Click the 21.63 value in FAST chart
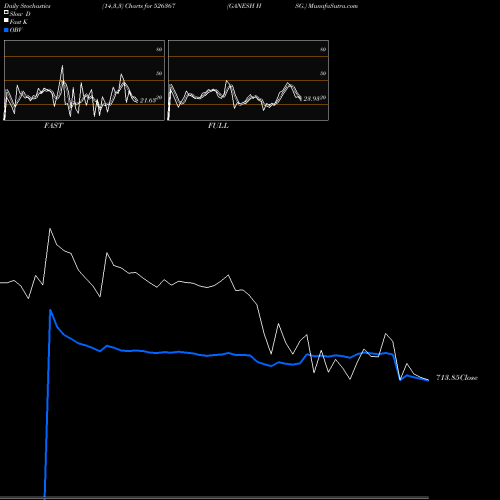This screenshot has height=500, width=500. point(148,100)
